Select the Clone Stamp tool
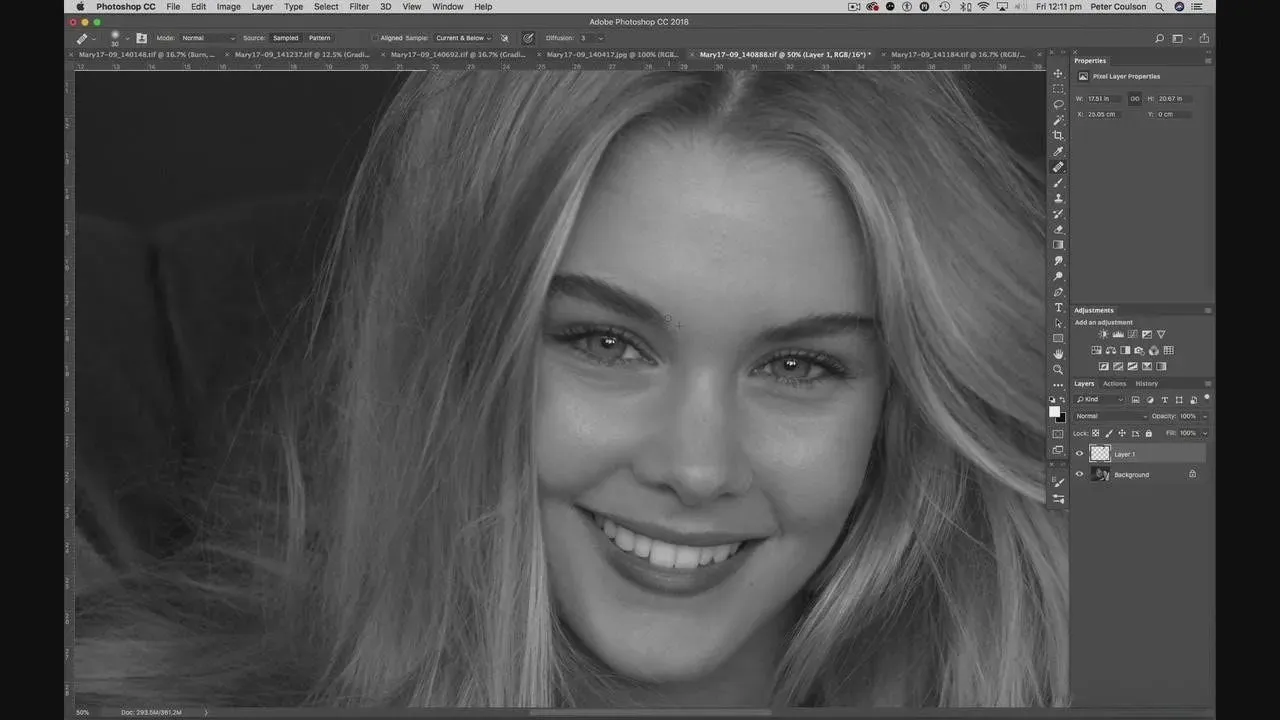1280x720 pixels. pyautogui.click(x=1058, y=198)
